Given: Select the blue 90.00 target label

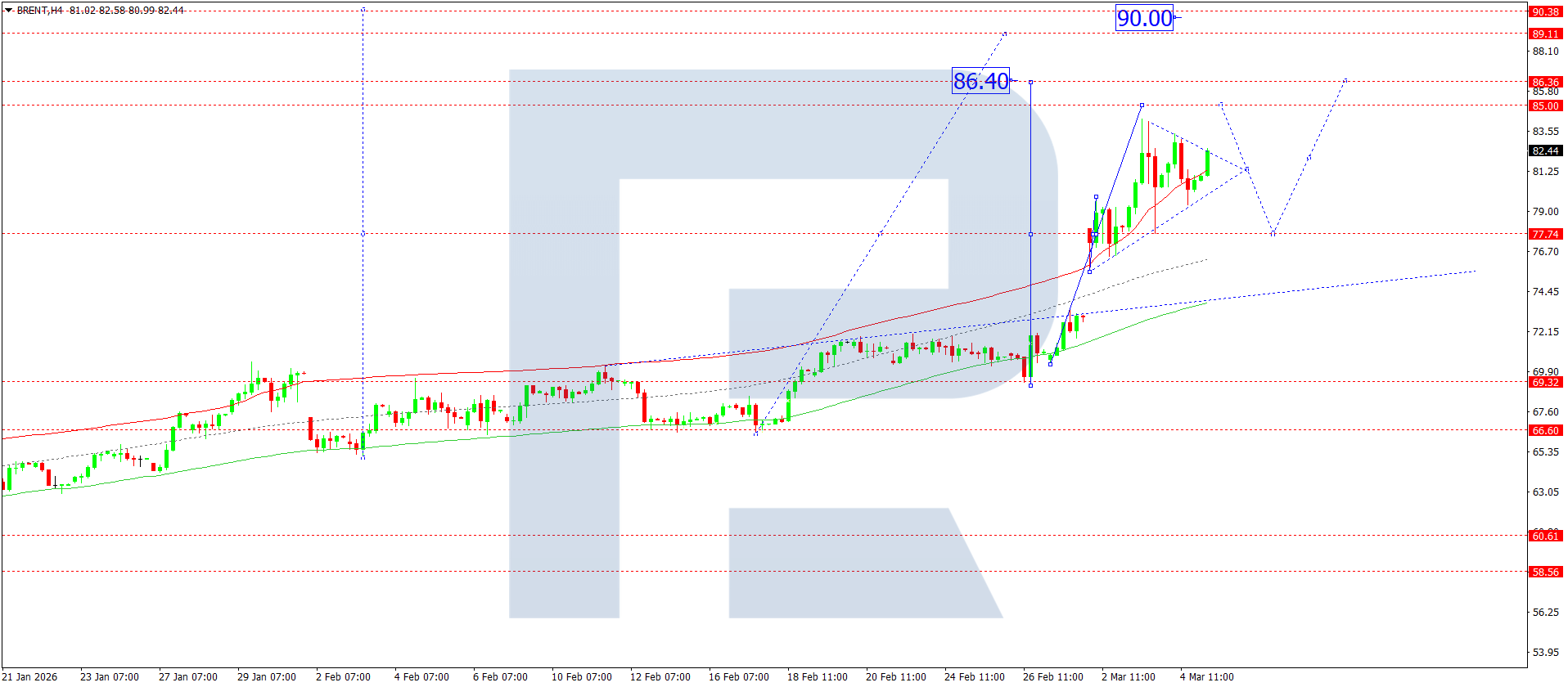Looking at the screenshot, I should [1144, 18].
